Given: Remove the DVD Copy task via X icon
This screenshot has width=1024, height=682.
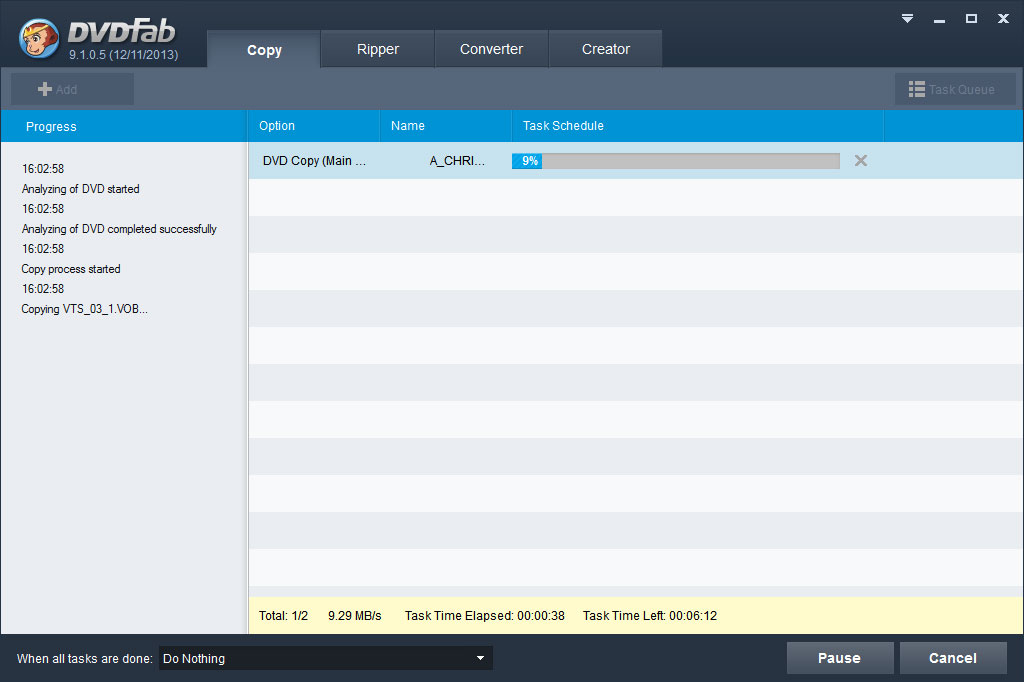Looking at the screenshot, I should click(x=860, y=160).
